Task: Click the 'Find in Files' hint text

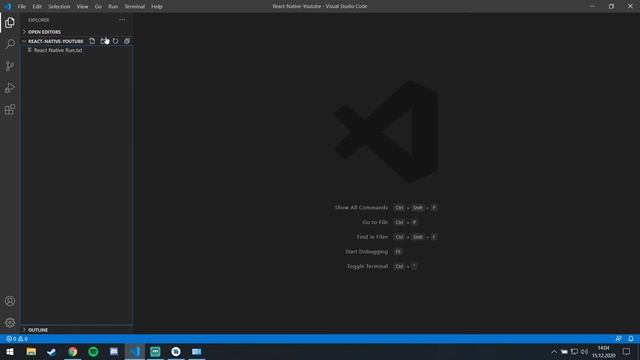Action: (372, 237)
